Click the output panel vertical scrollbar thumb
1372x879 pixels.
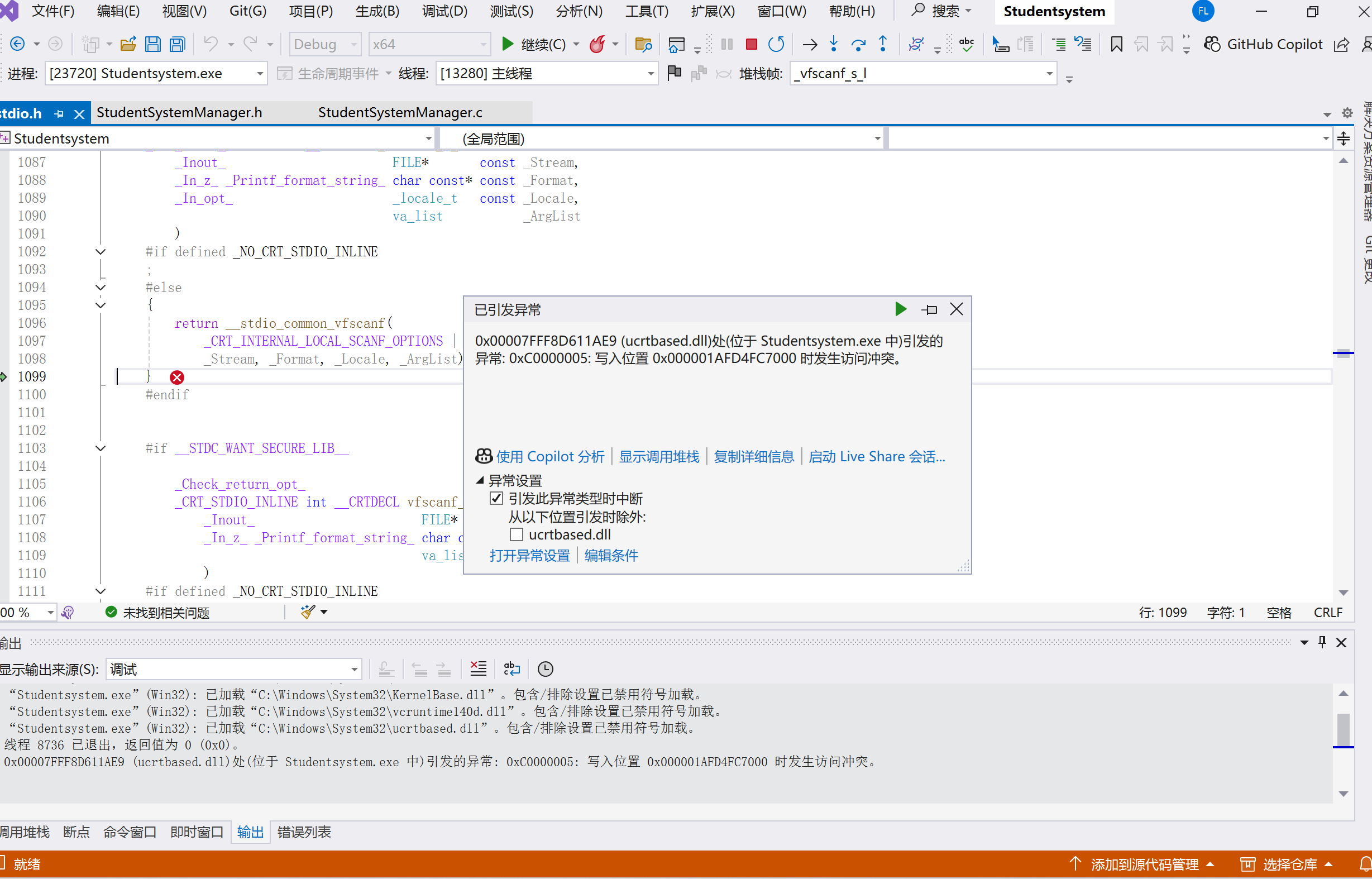1344,729
